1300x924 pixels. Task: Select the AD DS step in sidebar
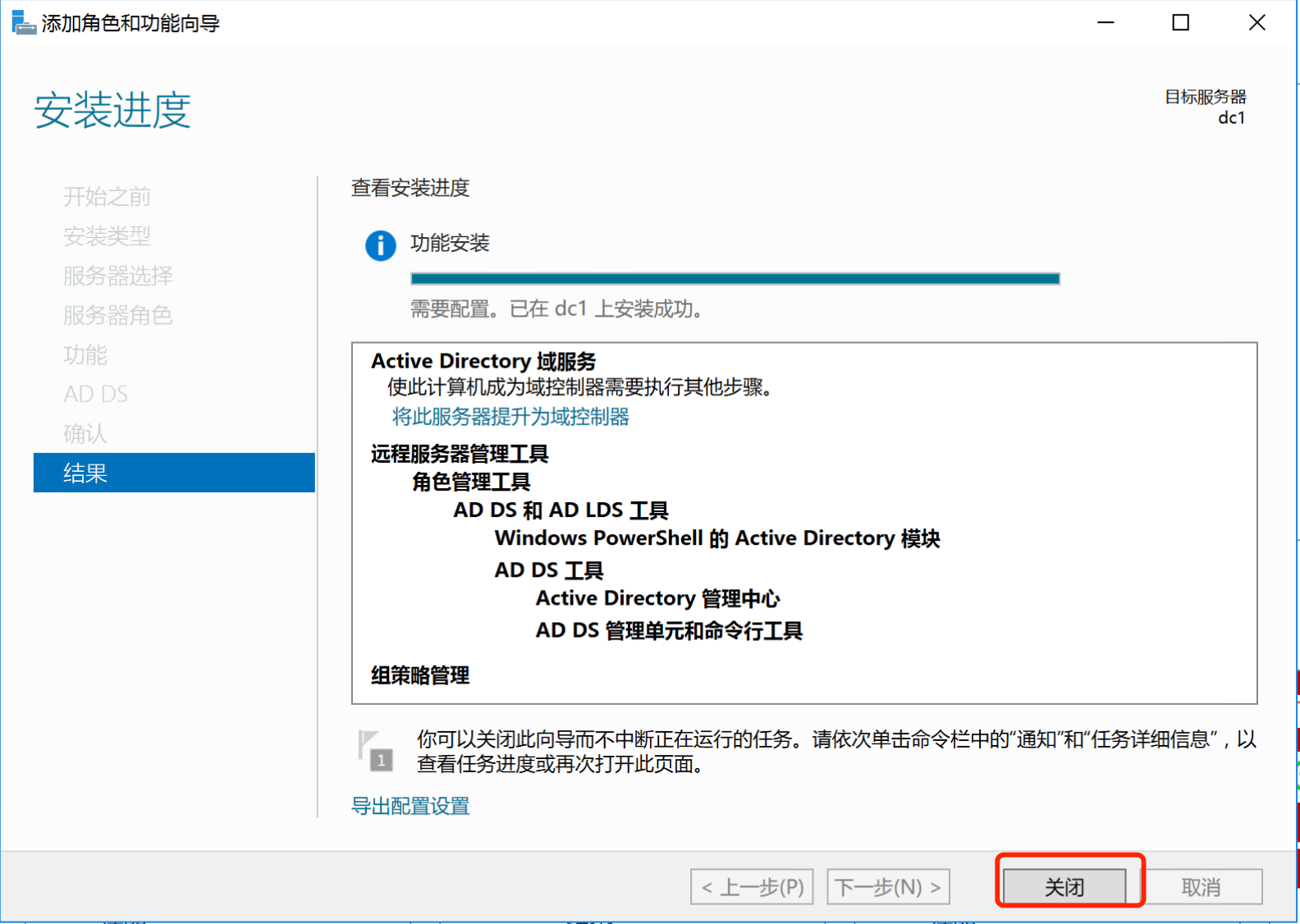pyautogui.click(x=96, y=394)
